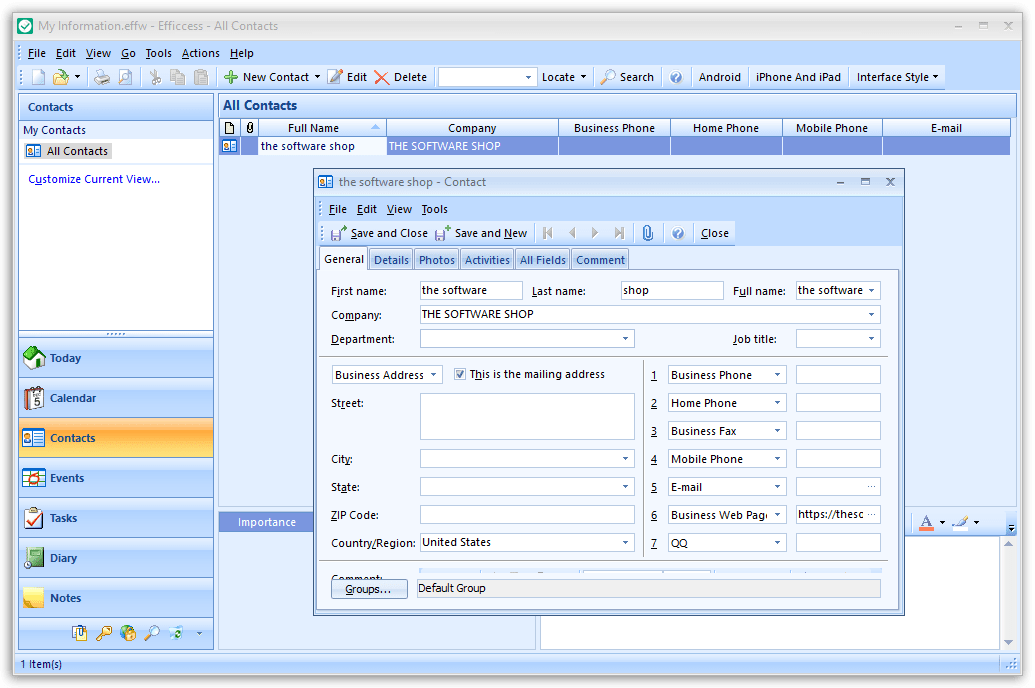Open the Calendar section in sidebar
The image size is (1035, 688).
[116, 398]
